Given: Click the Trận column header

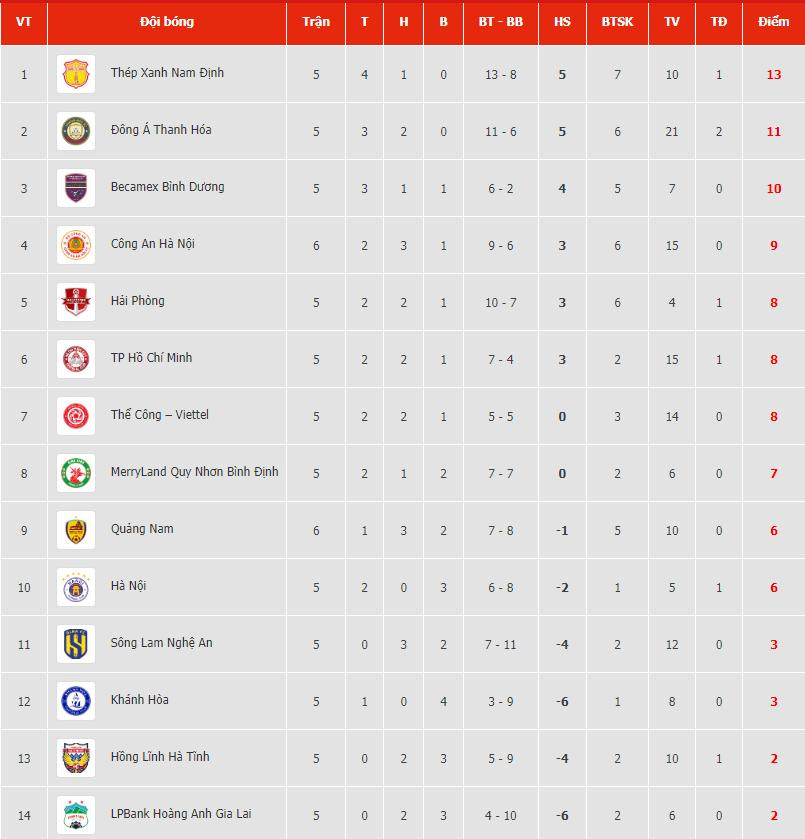Looking at the screenshot, I should pyautogui.click(x=316, y=21).
